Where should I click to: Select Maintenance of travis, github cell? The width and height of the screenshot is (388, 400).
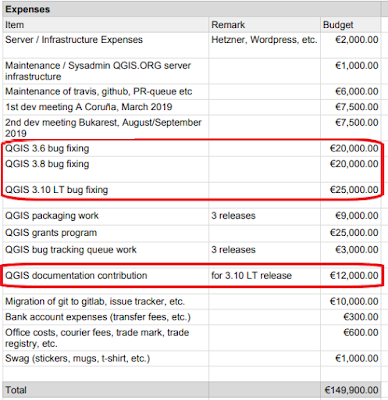point(106,92)
